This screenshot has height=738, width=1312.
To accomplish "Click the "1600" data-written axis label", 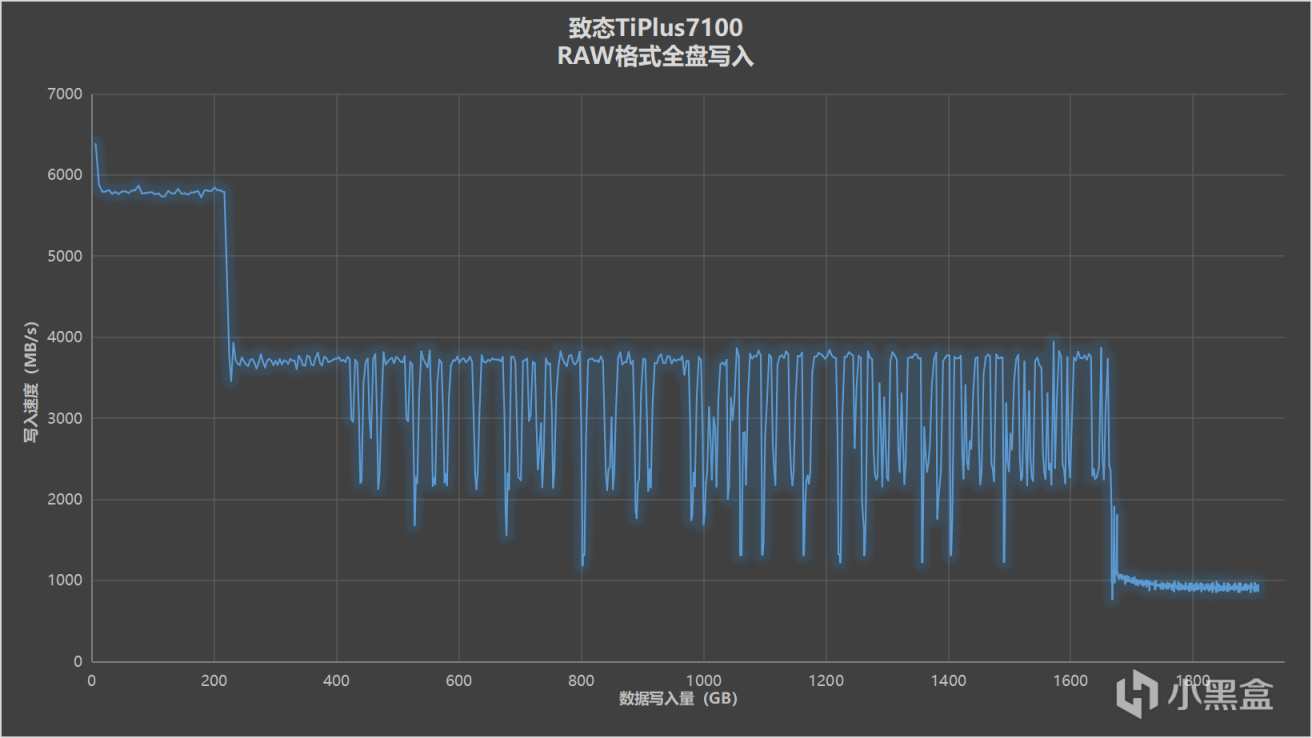I will 1070,681.
